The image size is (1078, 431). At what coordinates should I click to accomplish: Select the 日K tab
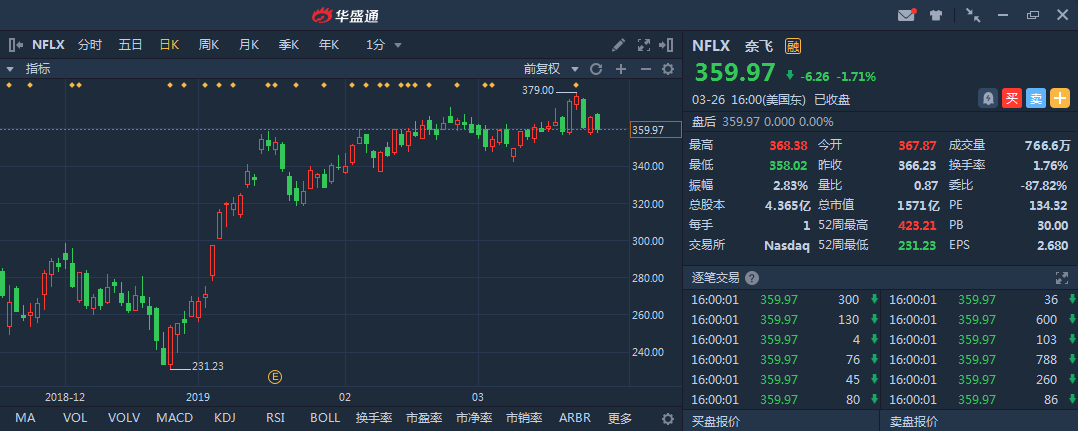(169, 45)
